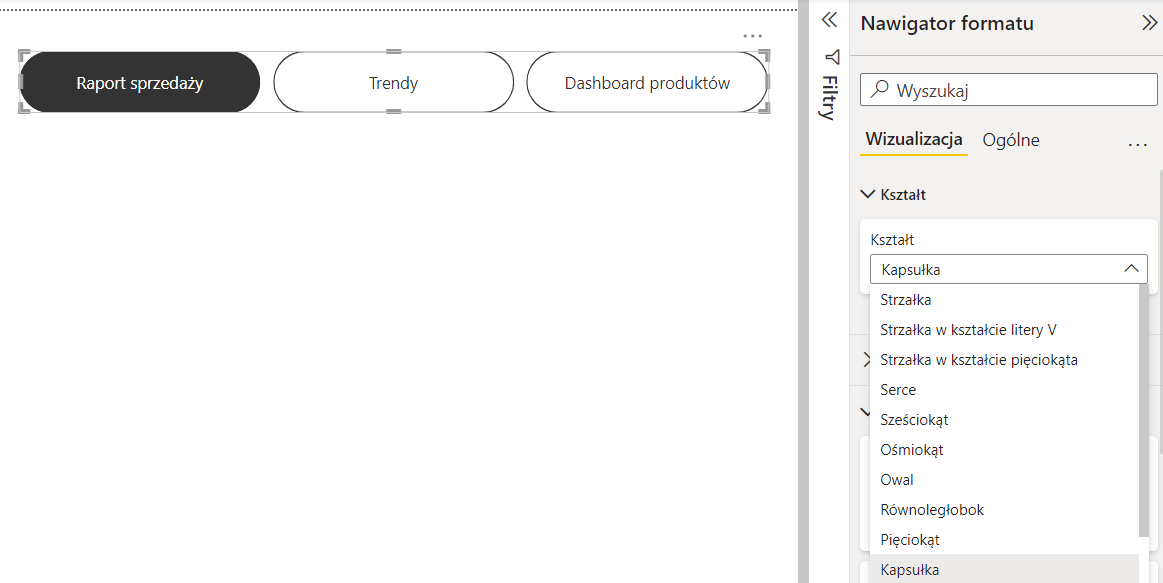The width and height of the screenshot is (1163, 583).
Task: Collapse the Nawigator formatu pane with double chevron
Action: click(1149, 23)
